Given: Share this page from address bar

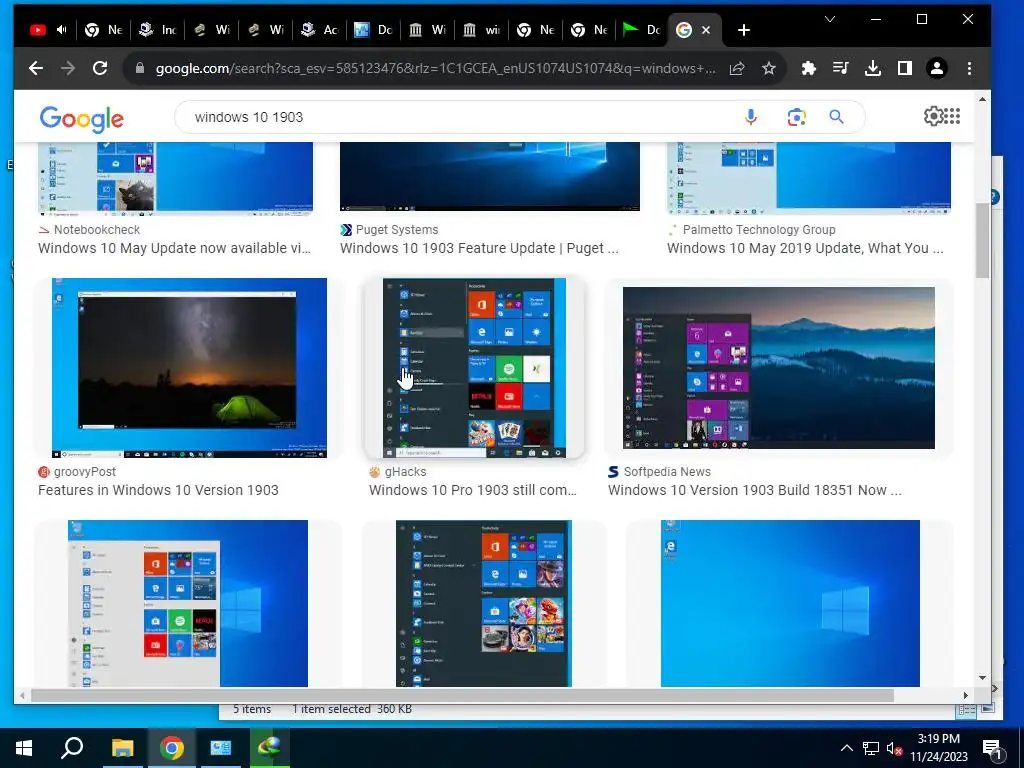Looking at the screenshot, I should coord(737,68).
